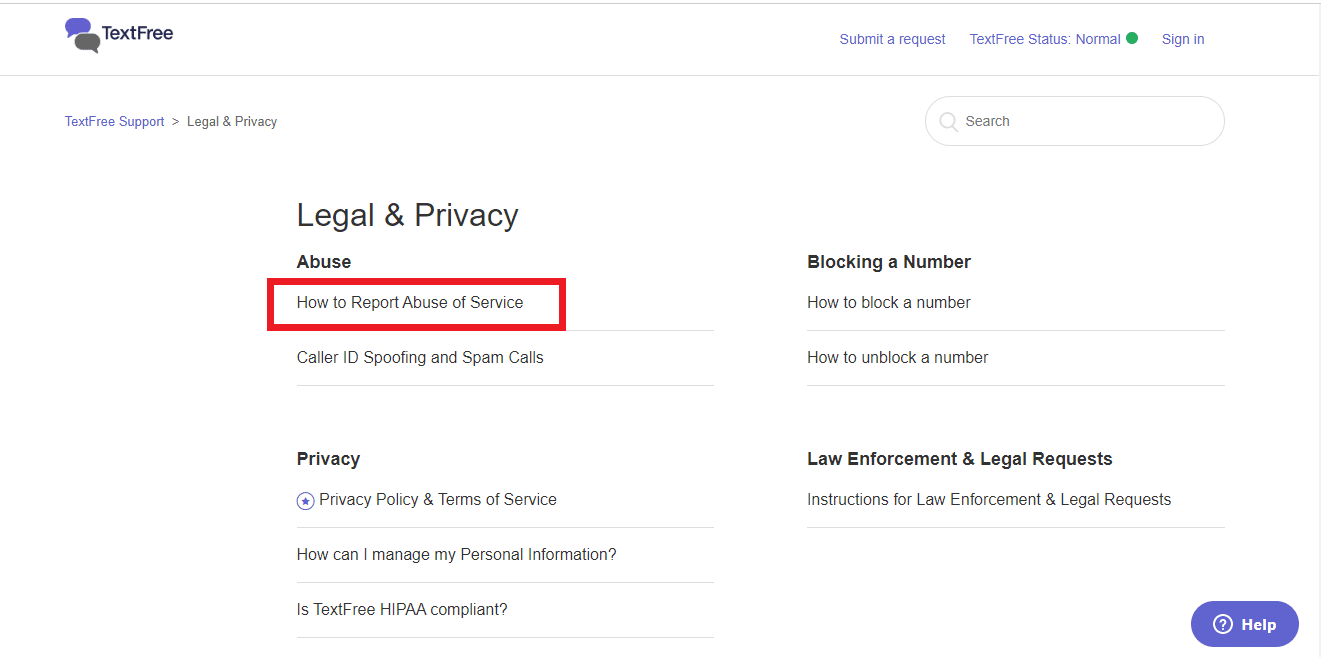Click the Legal & Privacy page title
Image resolution: width=1321 pixels, height=657 pixels.
pos(408,215)
